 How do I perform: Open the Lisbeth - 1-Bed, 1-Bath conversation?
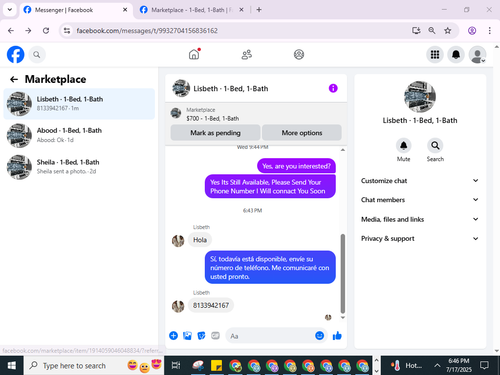[79, 104]
